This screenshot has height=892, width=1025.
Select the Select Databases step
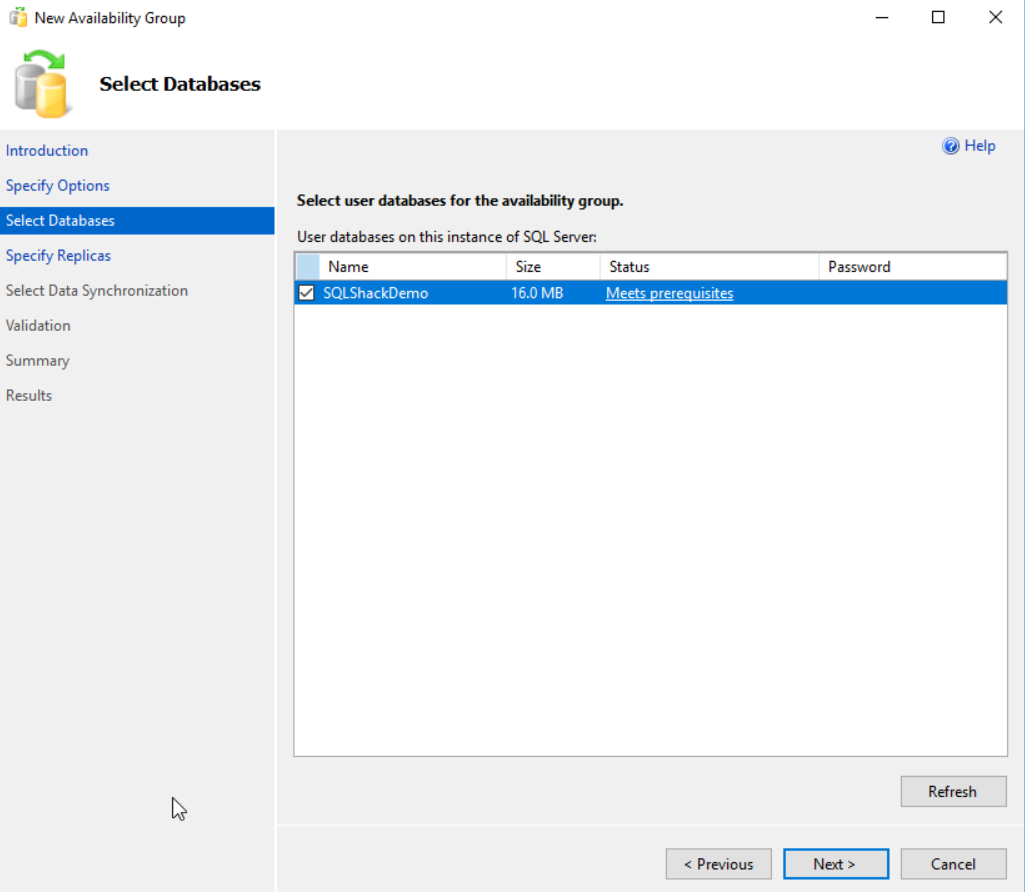point(137,220)
